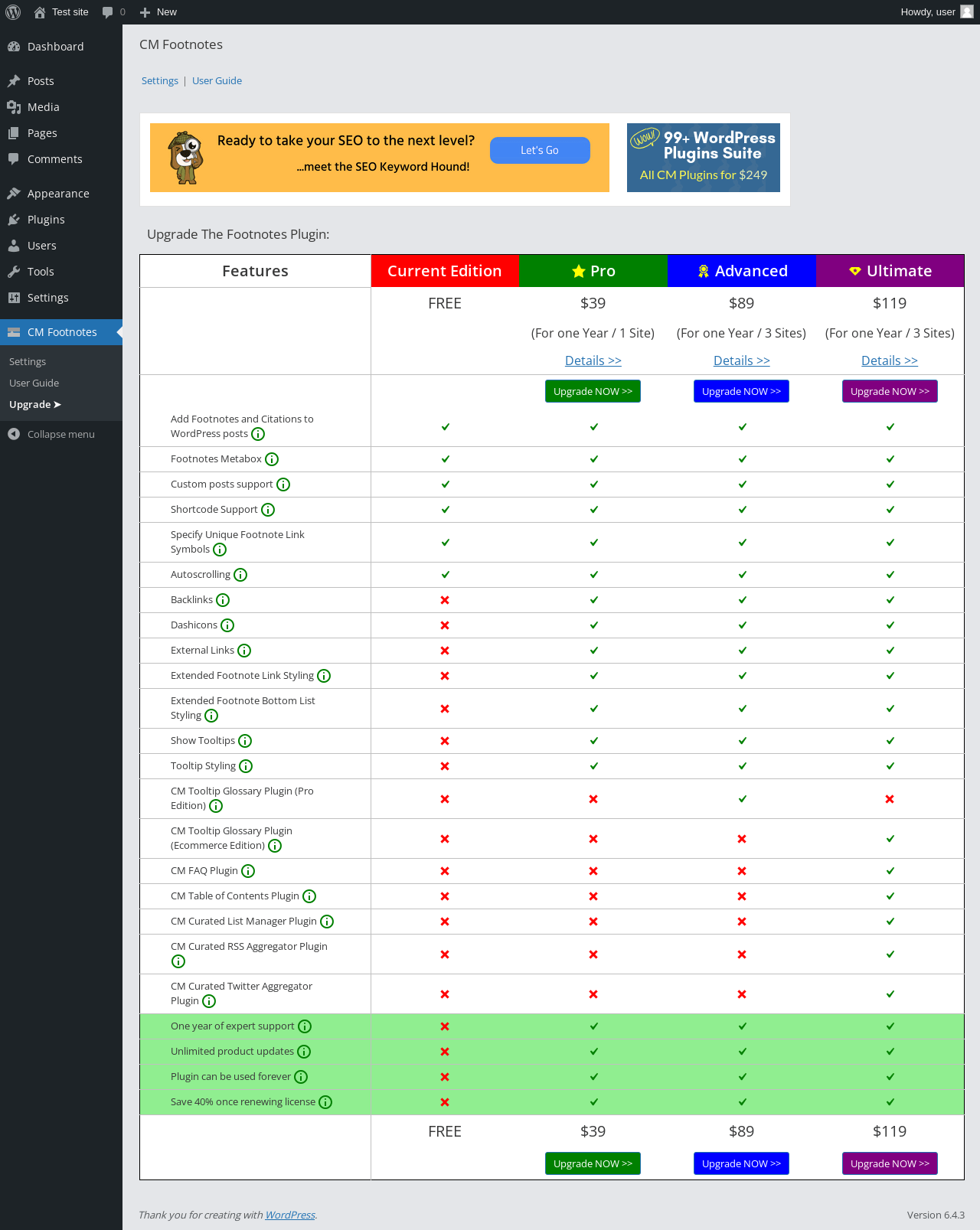Click the info icon next to Shortcode Support

click(x=268, y=510)
